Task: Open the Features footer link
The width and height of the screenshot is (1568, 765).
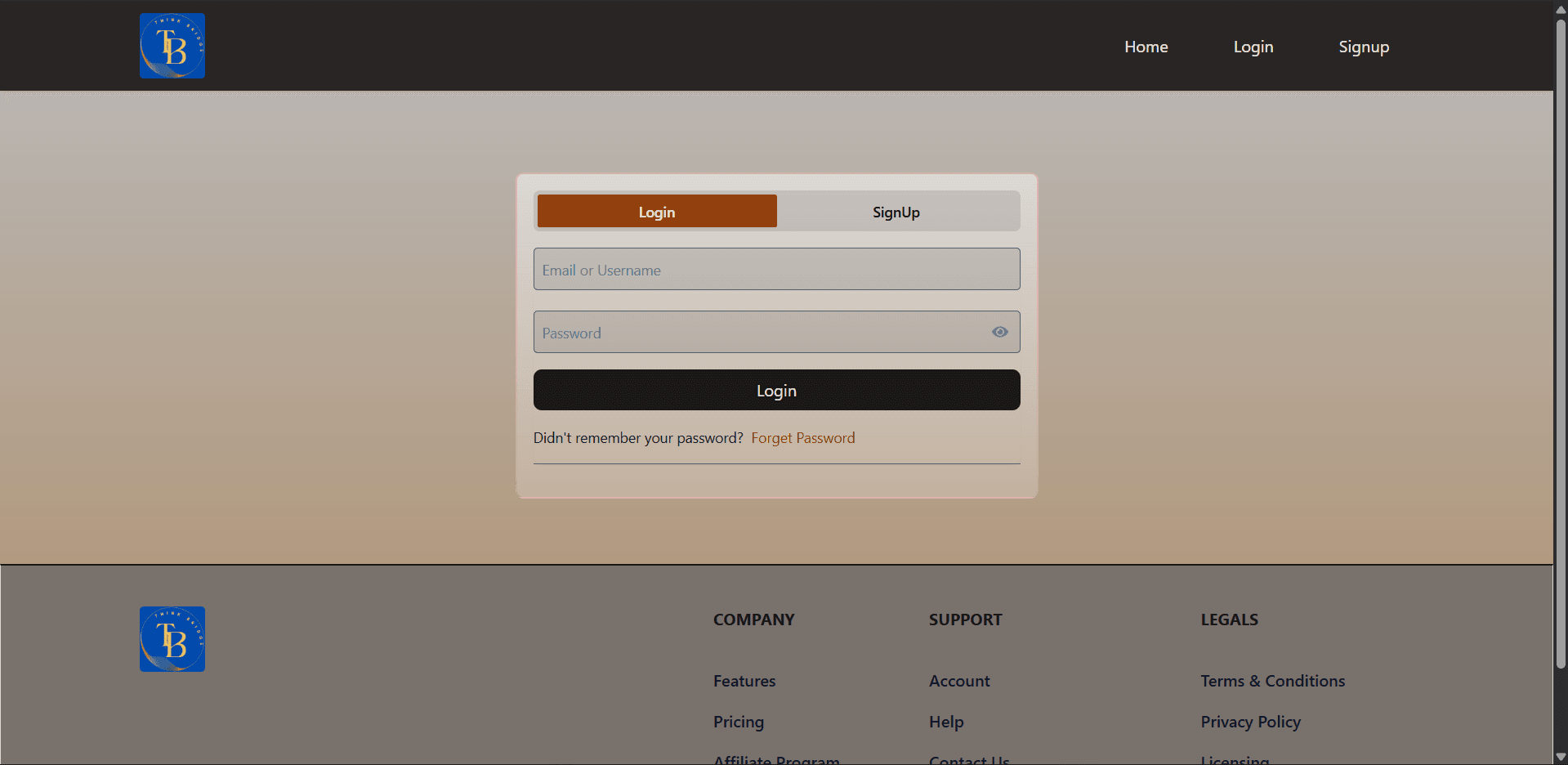Action: (x=744, y=681)
